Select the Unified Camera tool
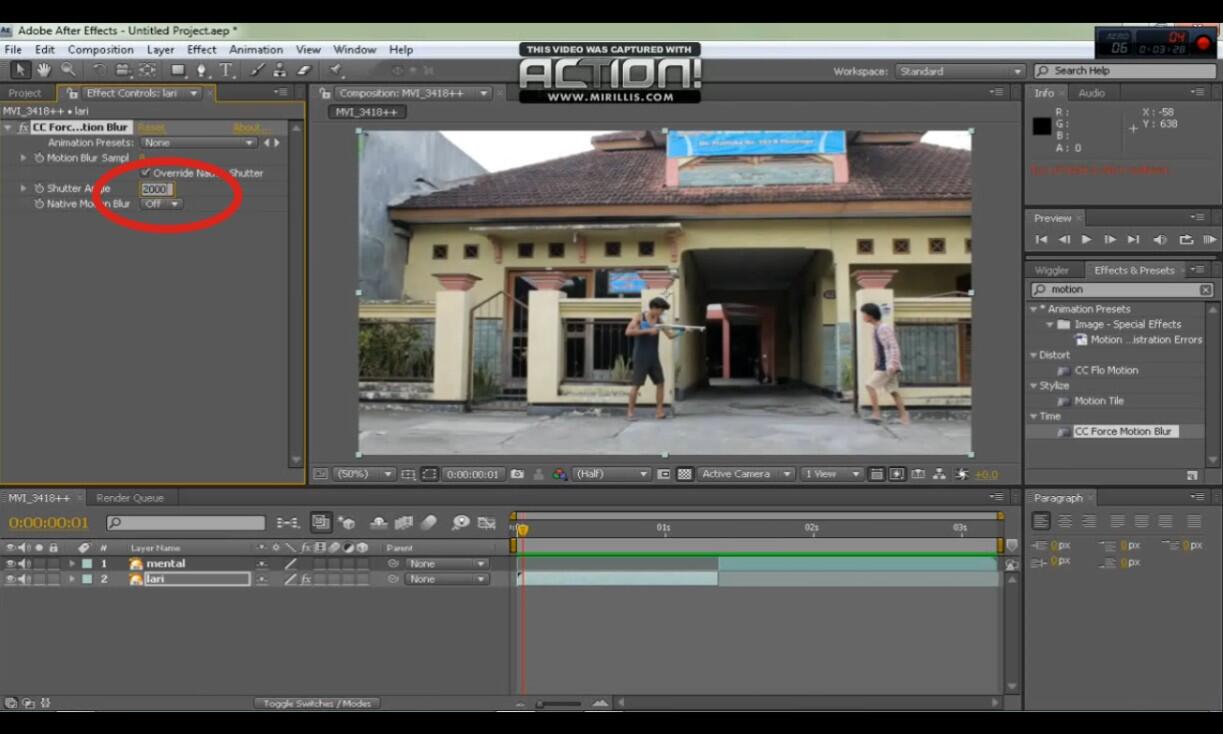This screenshot has width=1223, height=734. pyautogui.click(x=122, y=70)
